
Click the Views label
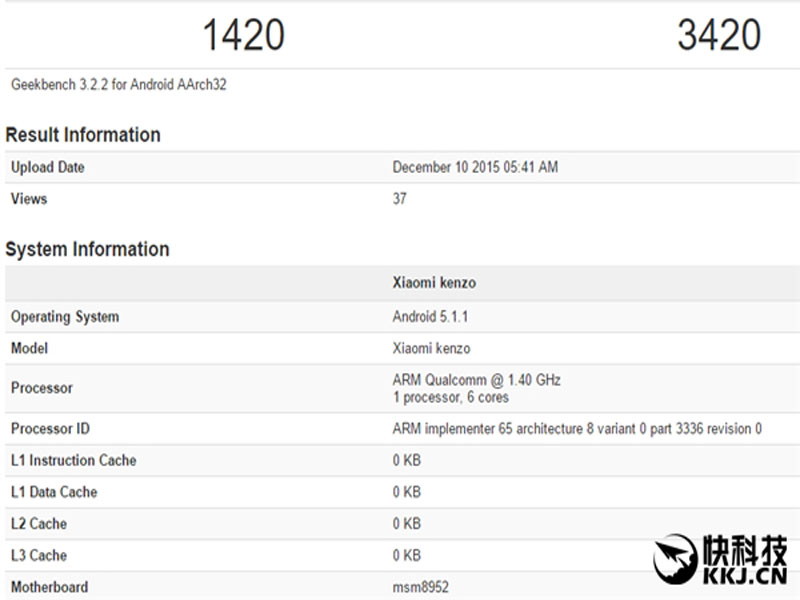point(29,199)
